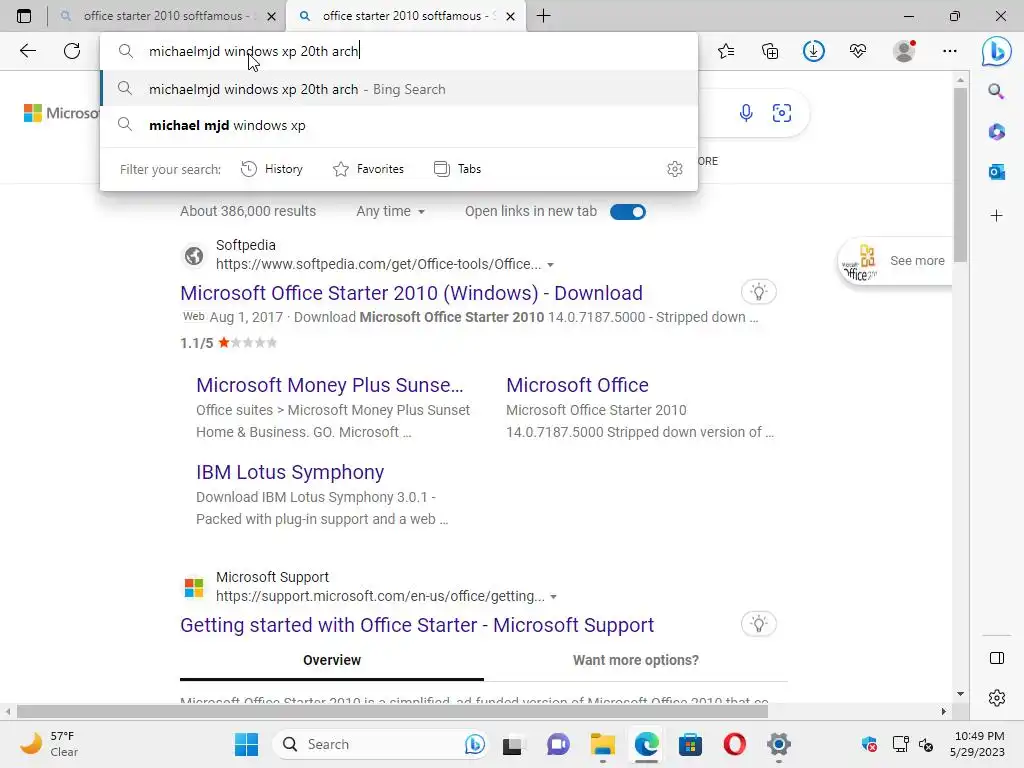This screenshot has height=768, width=1024.
Task: Expand Softpedia URL dropdown arrow
Action: [x=551, y=264]
